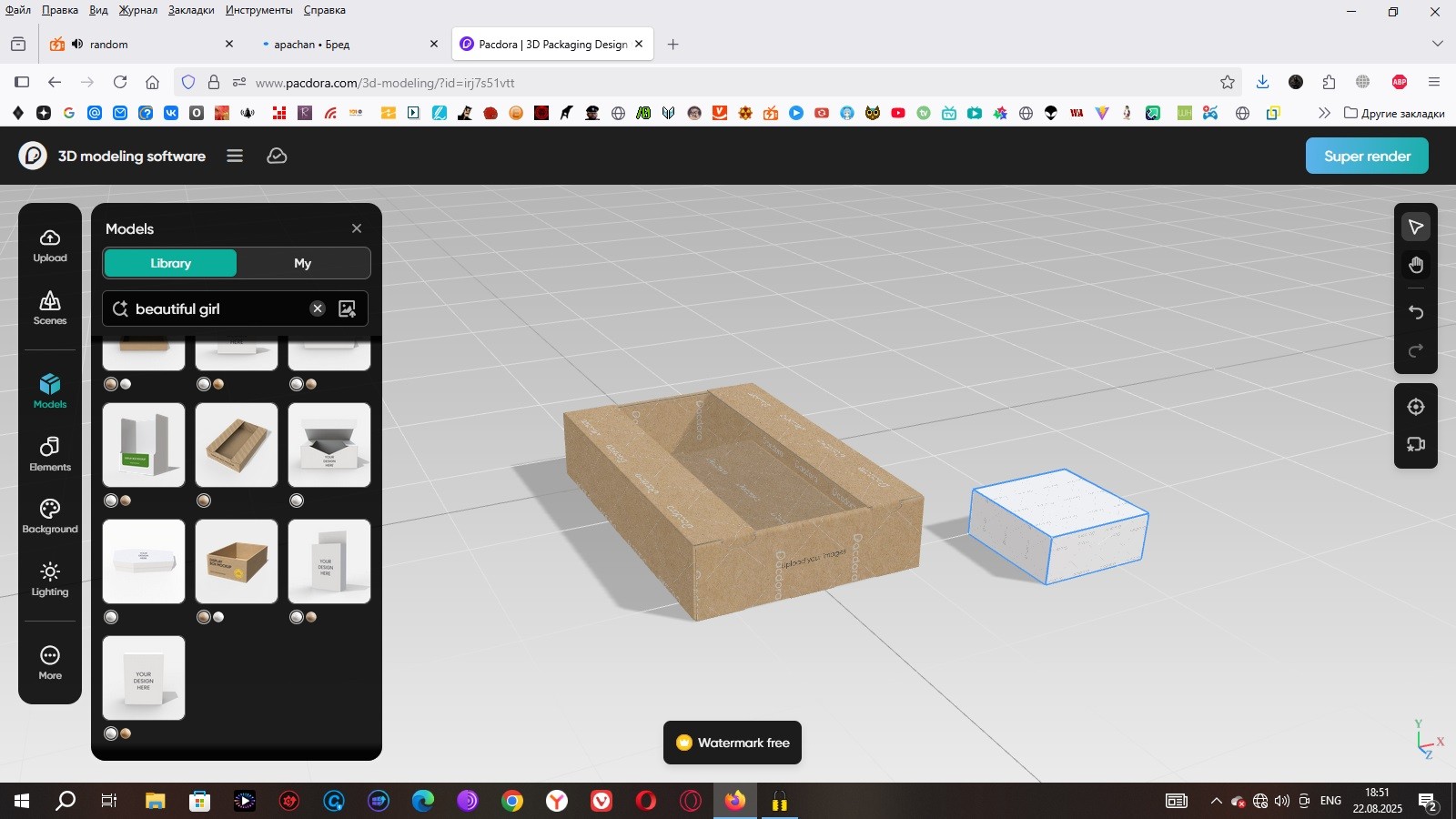Viewport: 1456px width, 819px height.
Task: Click the Super render button
Action: [1367, 156]
